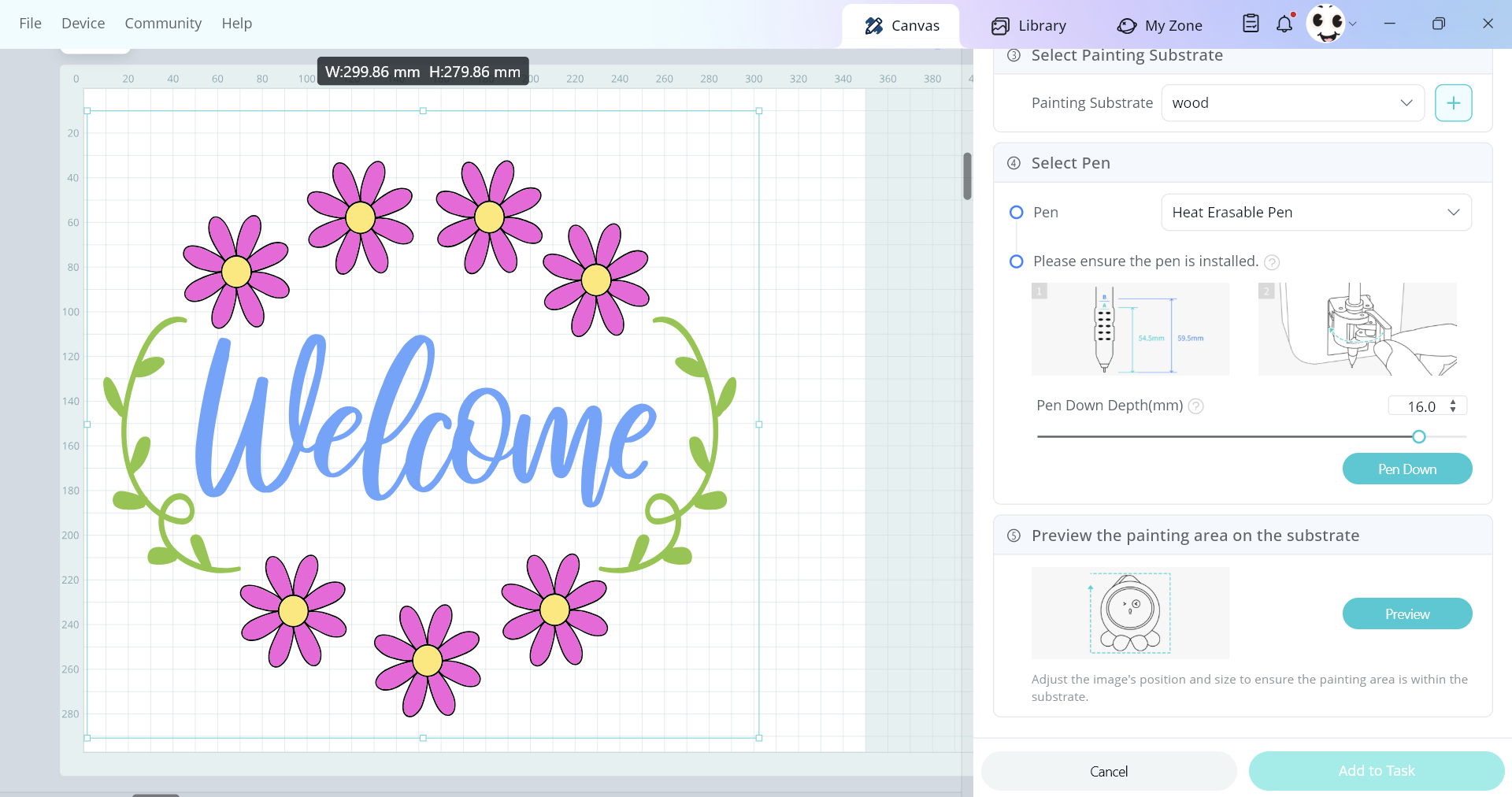Screen dimensions: 1512x797
Task: Open the task list clipboard icon
Action: pos(1251,24)
